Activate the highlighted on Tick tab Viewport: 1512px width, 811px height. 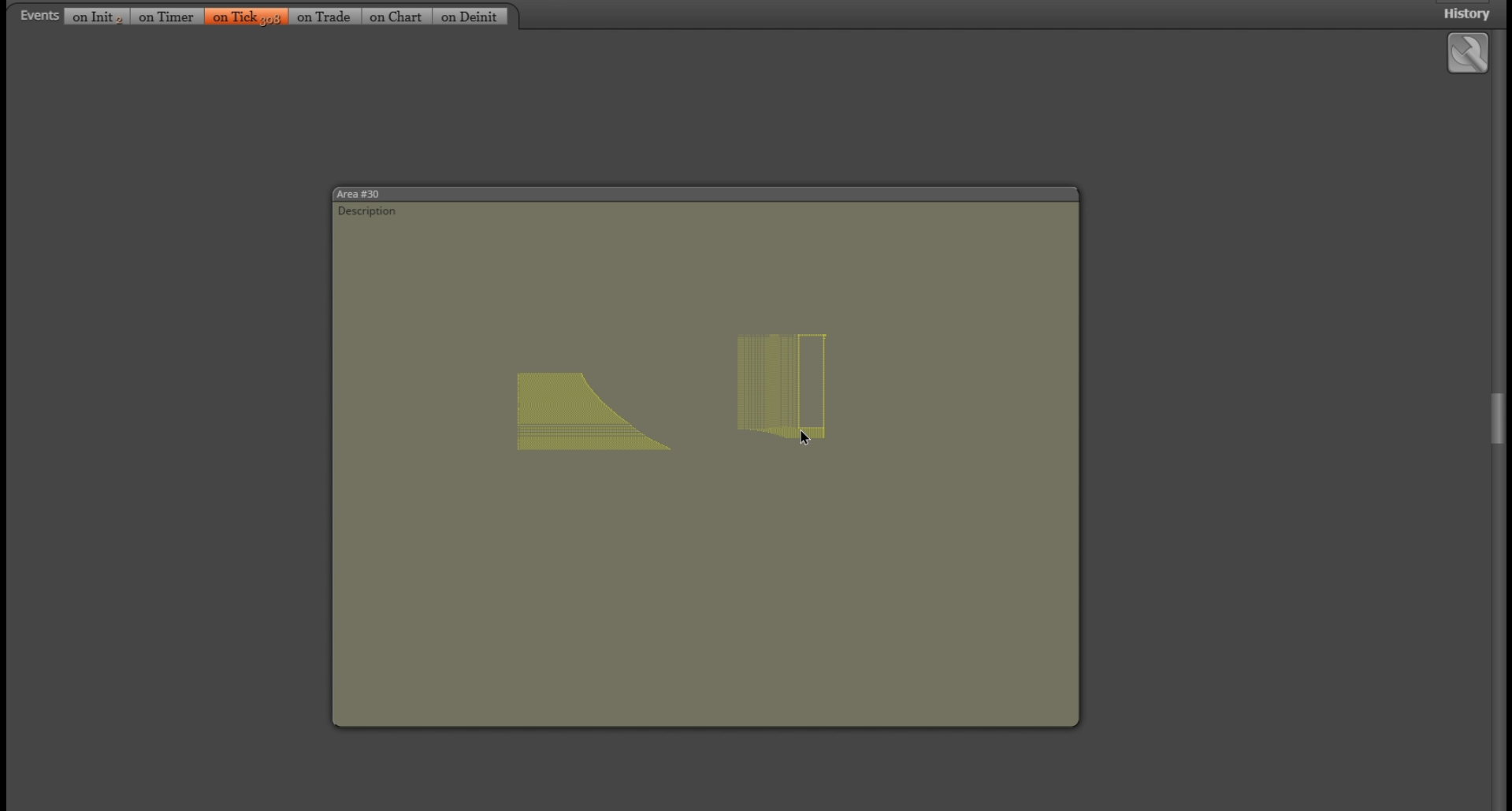(246, 17)
